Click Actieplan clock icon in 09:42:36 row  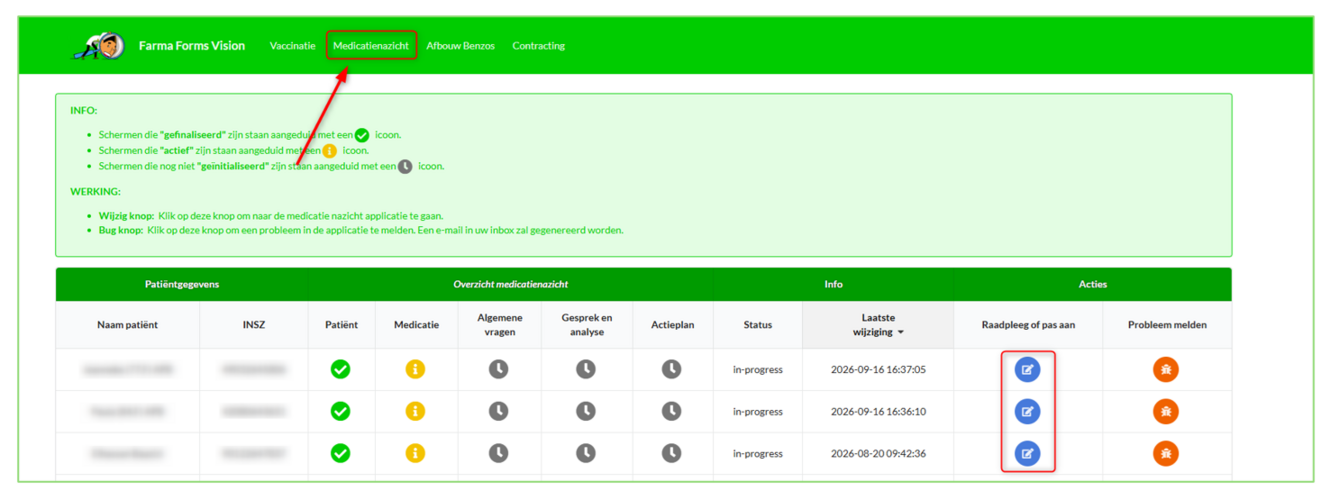tap(672, 453)
